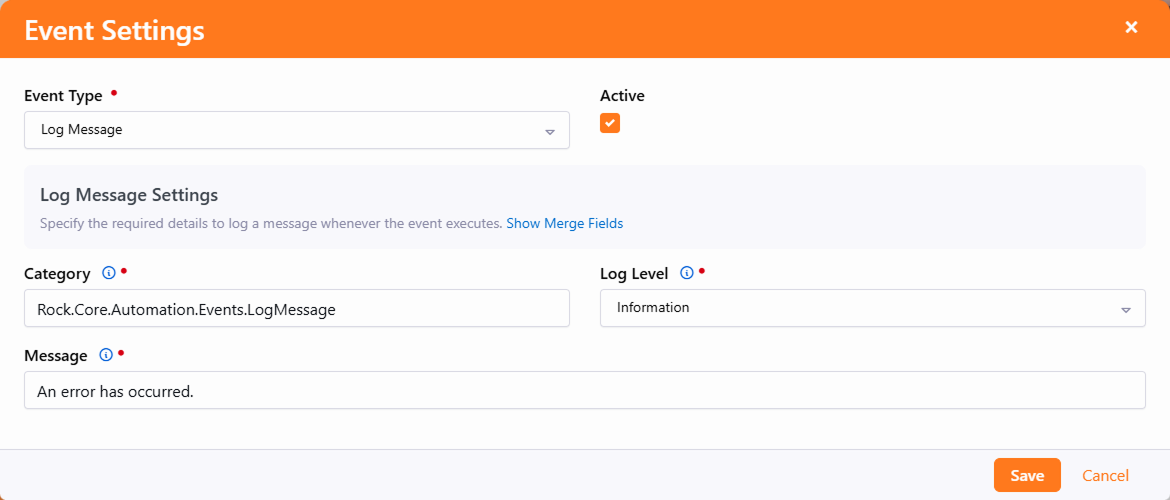Click the Category field label
The height and width of the screenshot is (500, 1170).
(57, 273)
